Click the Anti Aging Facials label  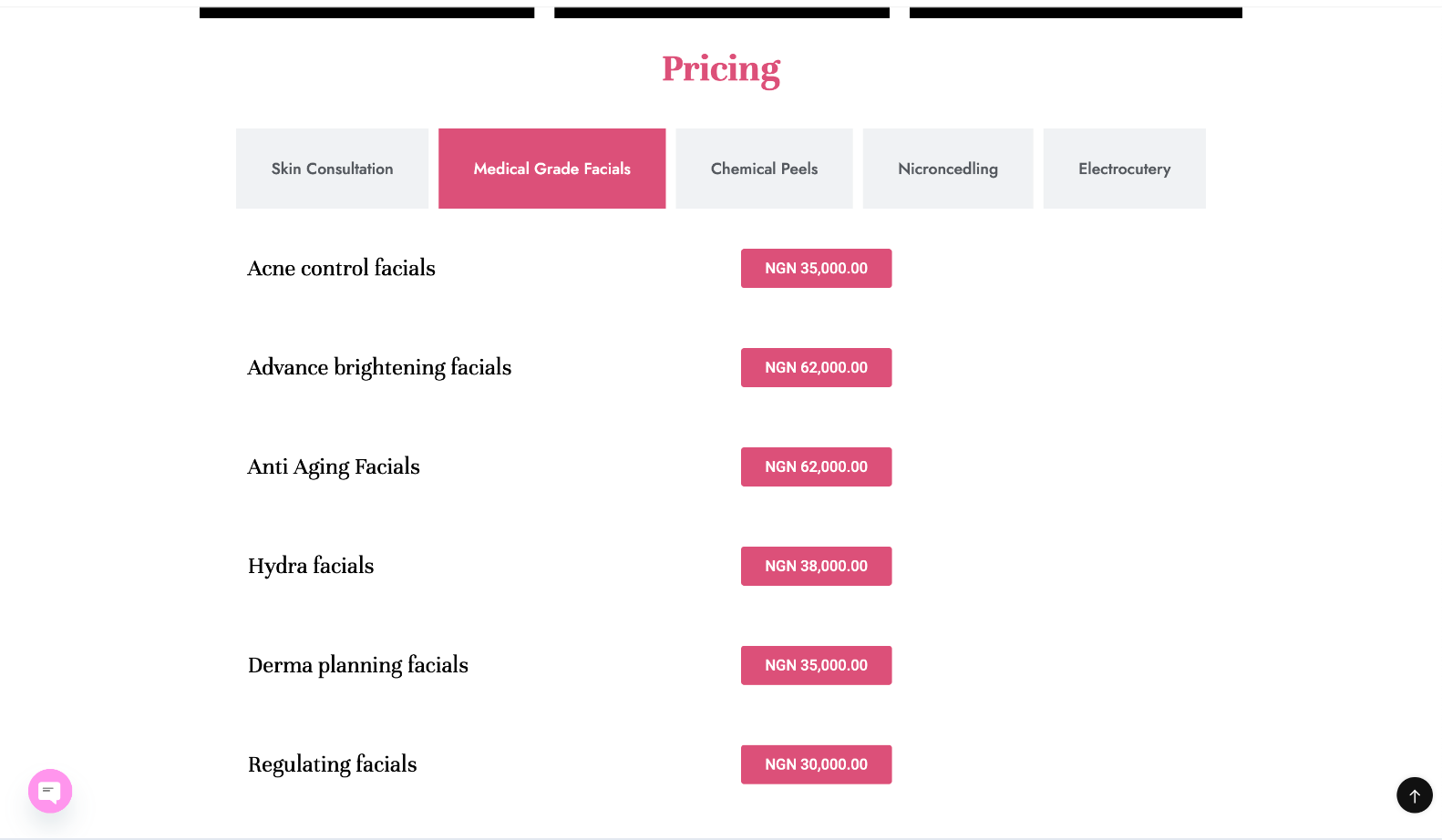(x=334, y=467)
